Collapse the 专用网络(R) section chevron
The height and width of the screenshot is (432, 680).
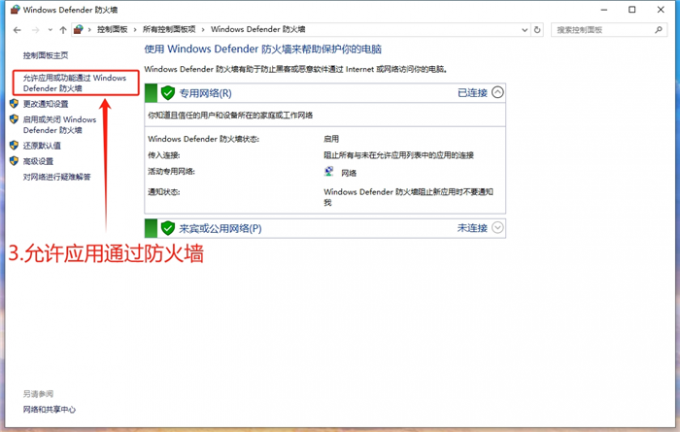tap(498, 92)
